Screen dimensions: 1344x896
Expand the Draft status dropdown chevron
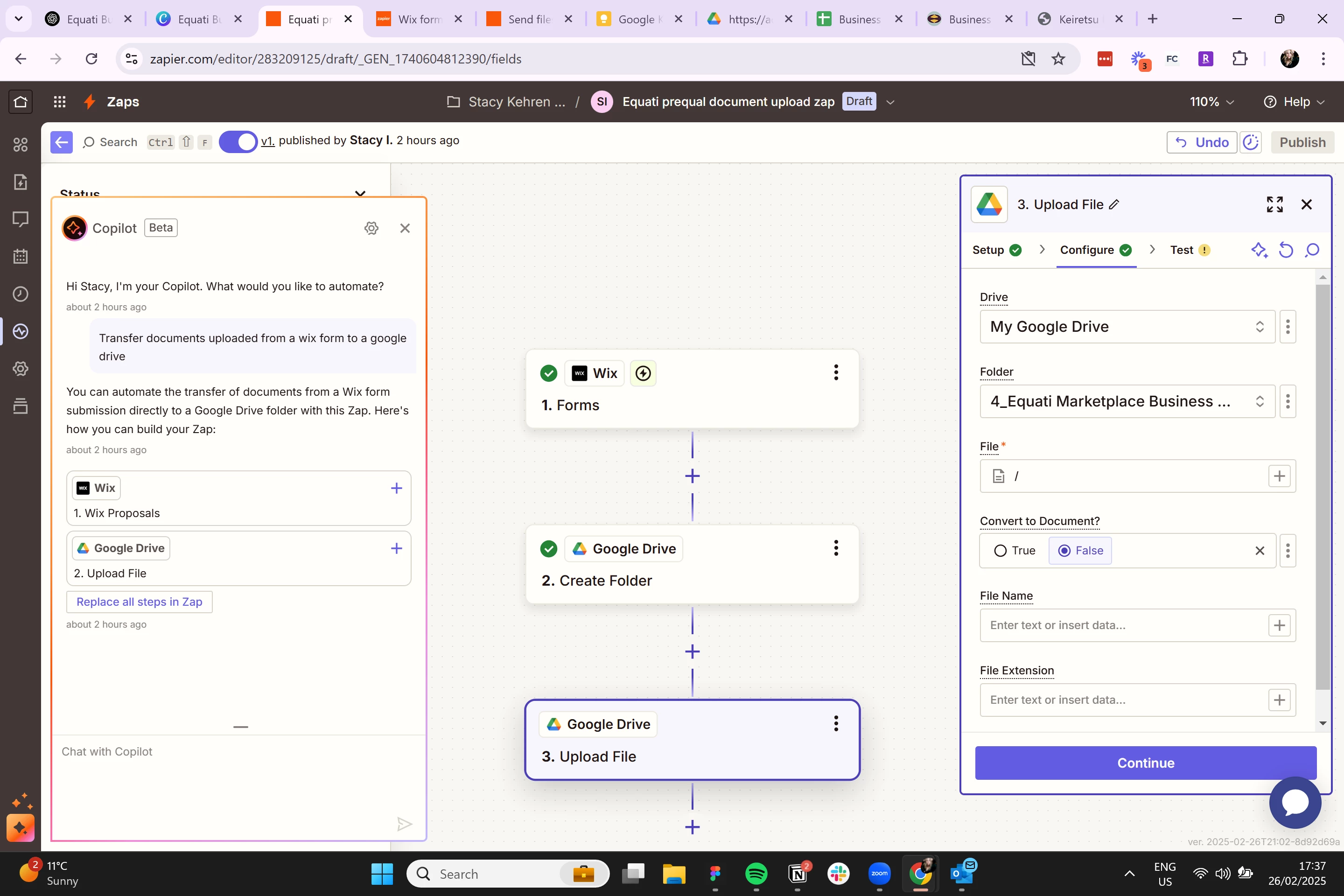point(890,102)
